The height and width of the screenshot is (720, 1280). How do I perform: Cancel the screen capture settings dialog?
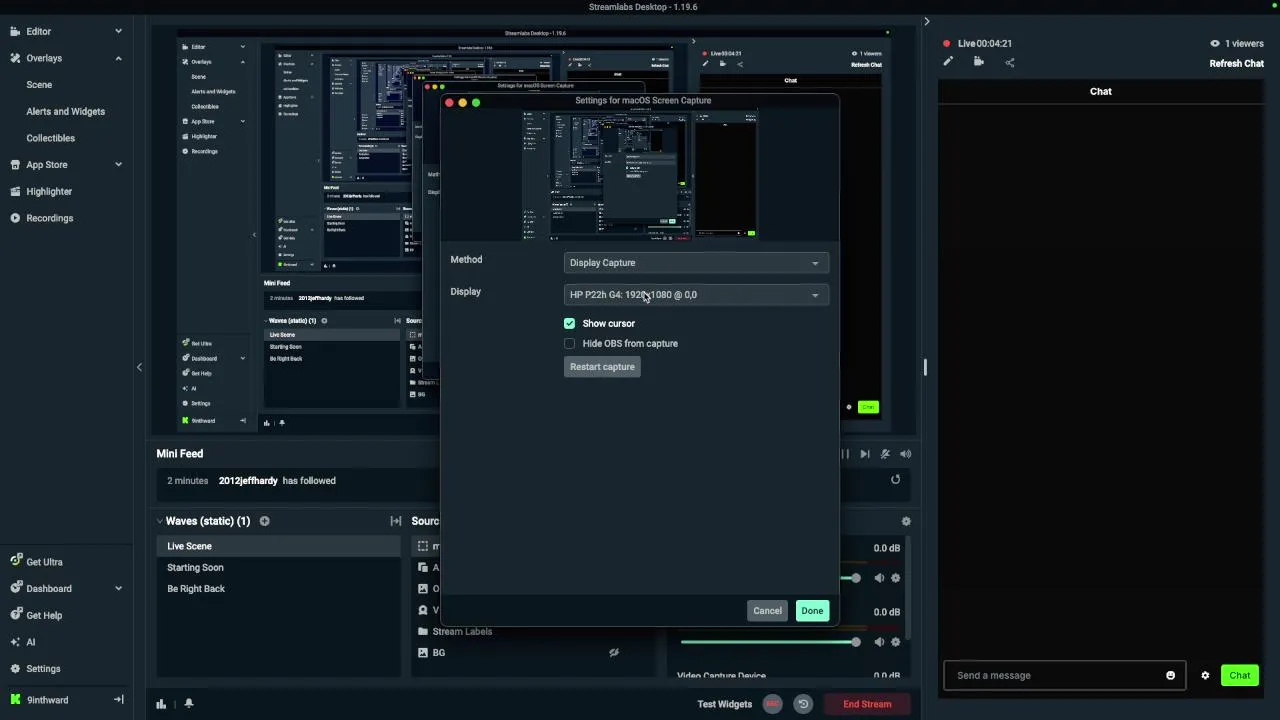767,611
